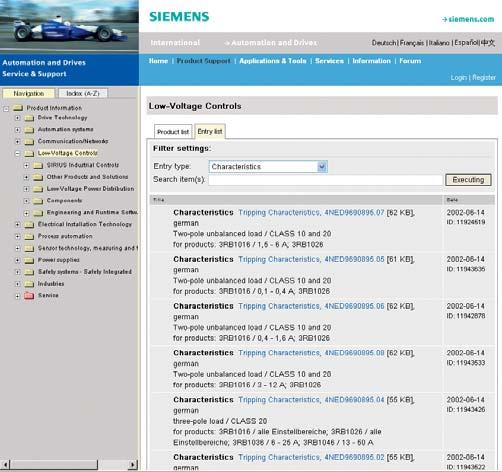This screenshot has height=472, width=502.
Task: Open Tripping Characteristics 4NED9690895.06 link
Action: [311, 306]
